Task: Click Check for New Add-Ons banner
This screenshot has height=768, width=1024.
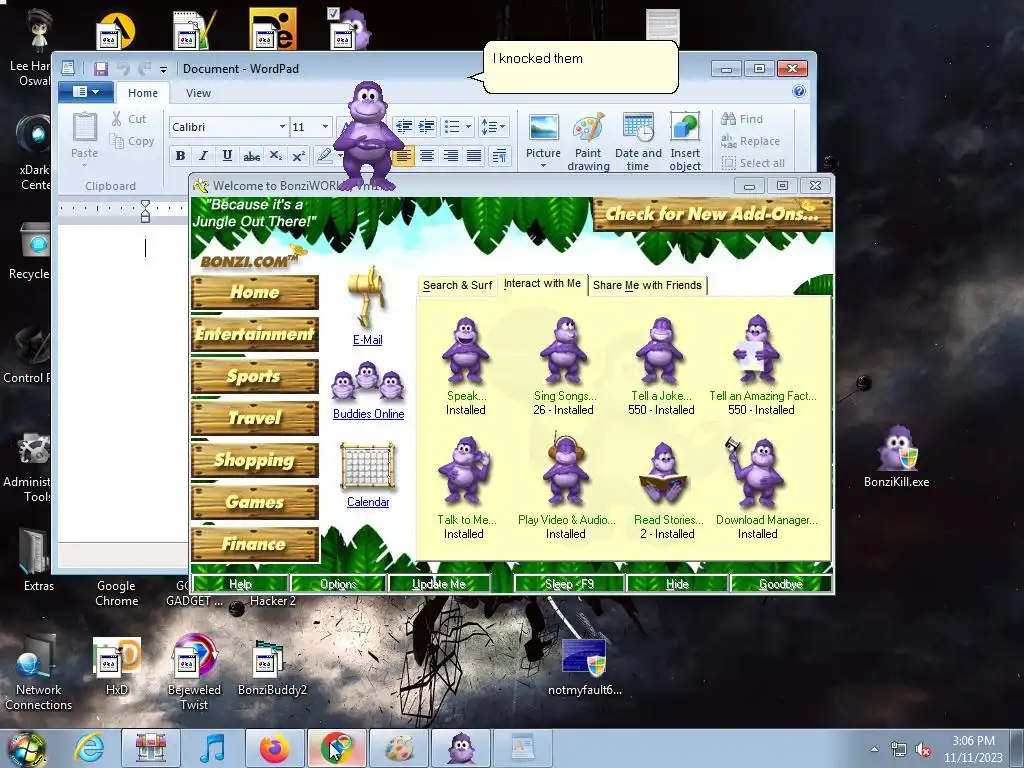Action: (x=712, y=214)
